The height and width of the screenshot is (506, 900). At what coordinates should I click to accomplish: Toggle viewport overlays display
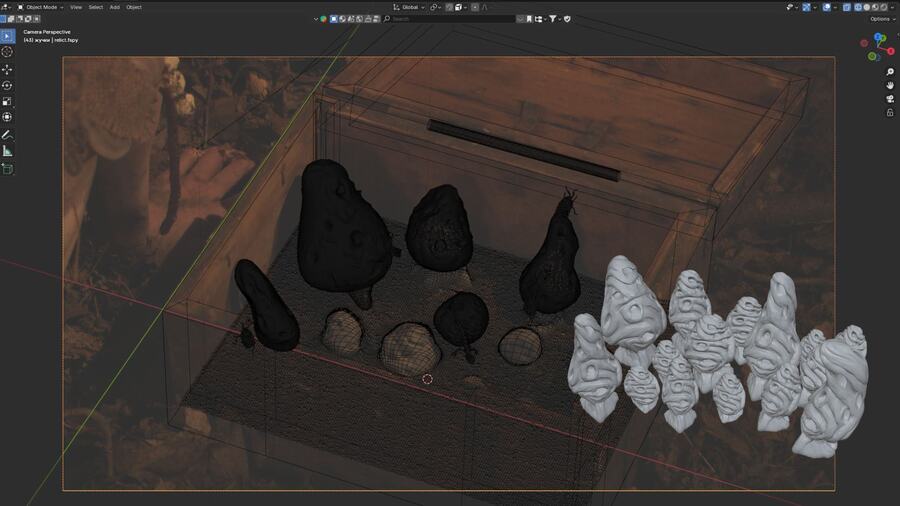[x=827, y=7]
